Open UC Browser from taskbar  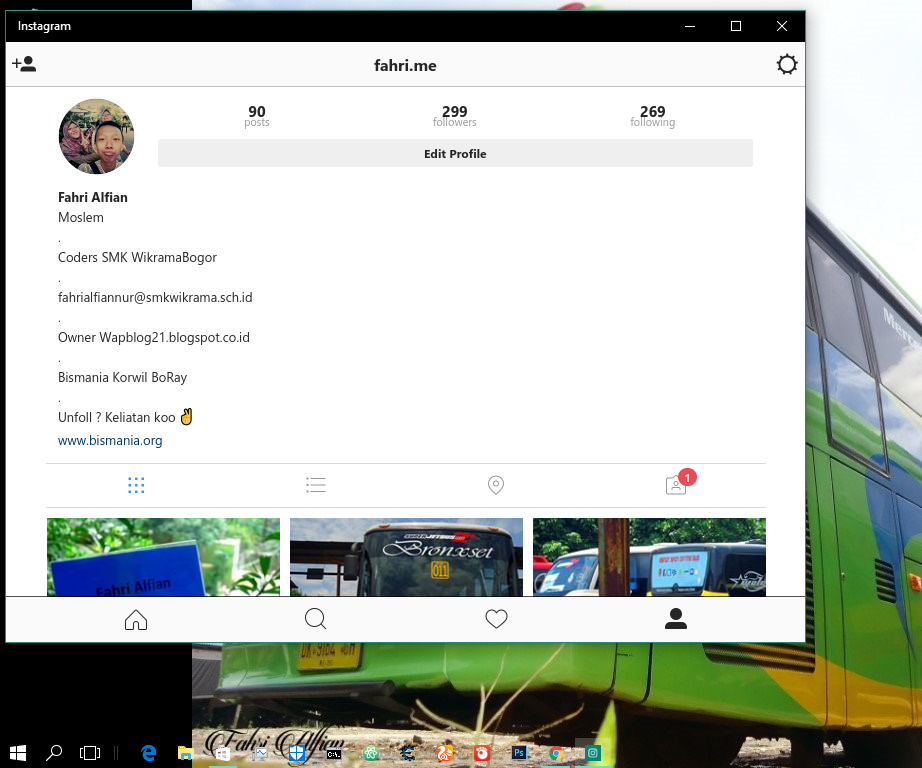(445, 753)
